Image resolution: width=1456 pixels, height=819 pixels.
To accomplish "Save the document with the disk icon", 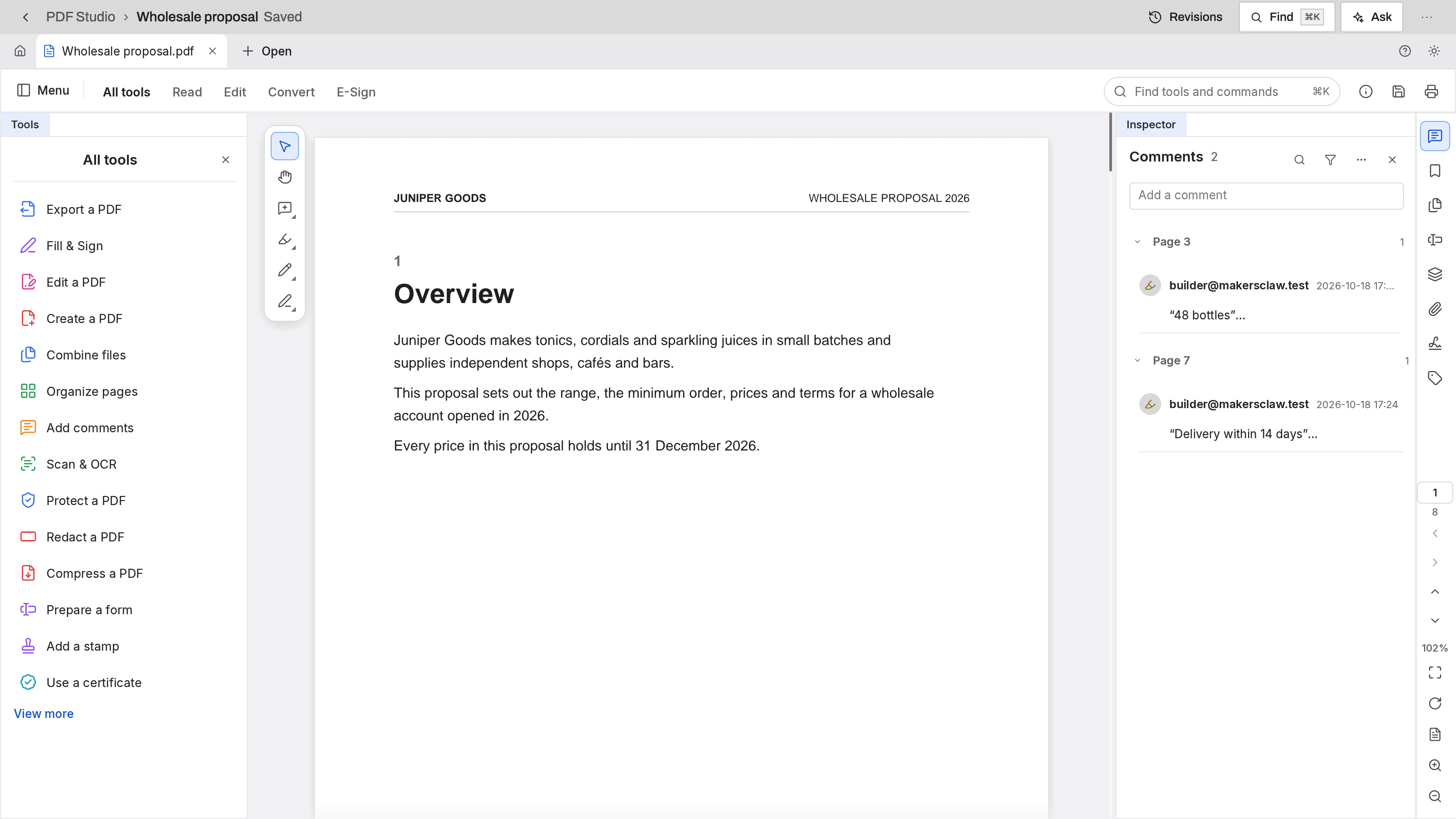I will coord(1398,91).
